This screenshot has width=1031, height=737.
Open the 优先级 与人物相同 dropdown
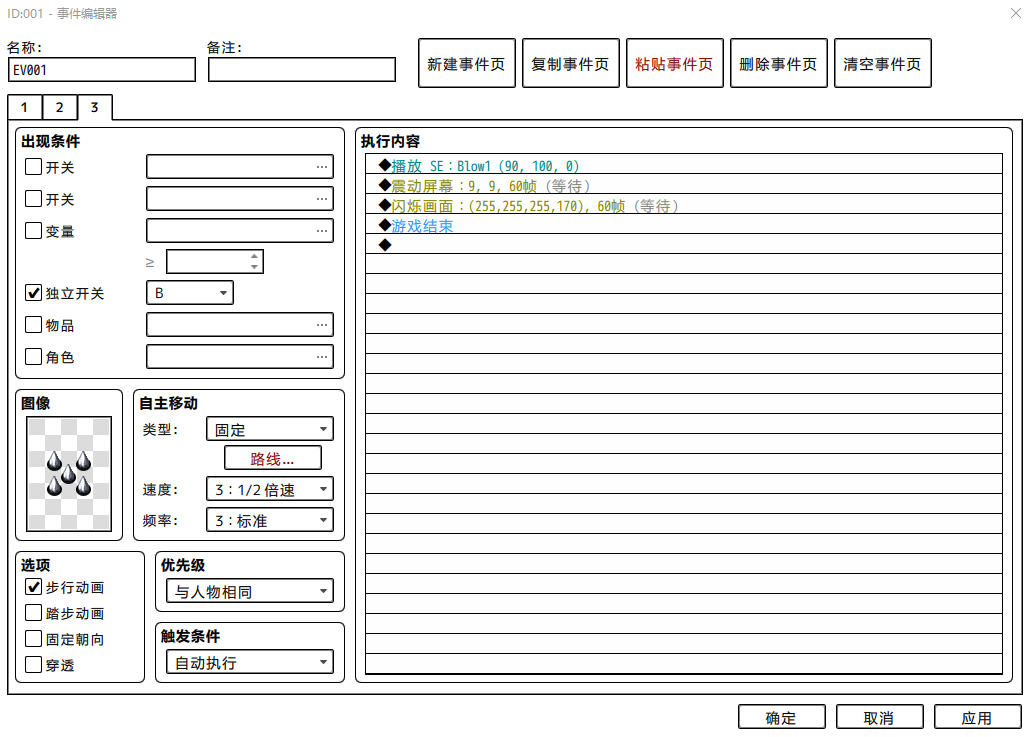click(x=250, y=592)
